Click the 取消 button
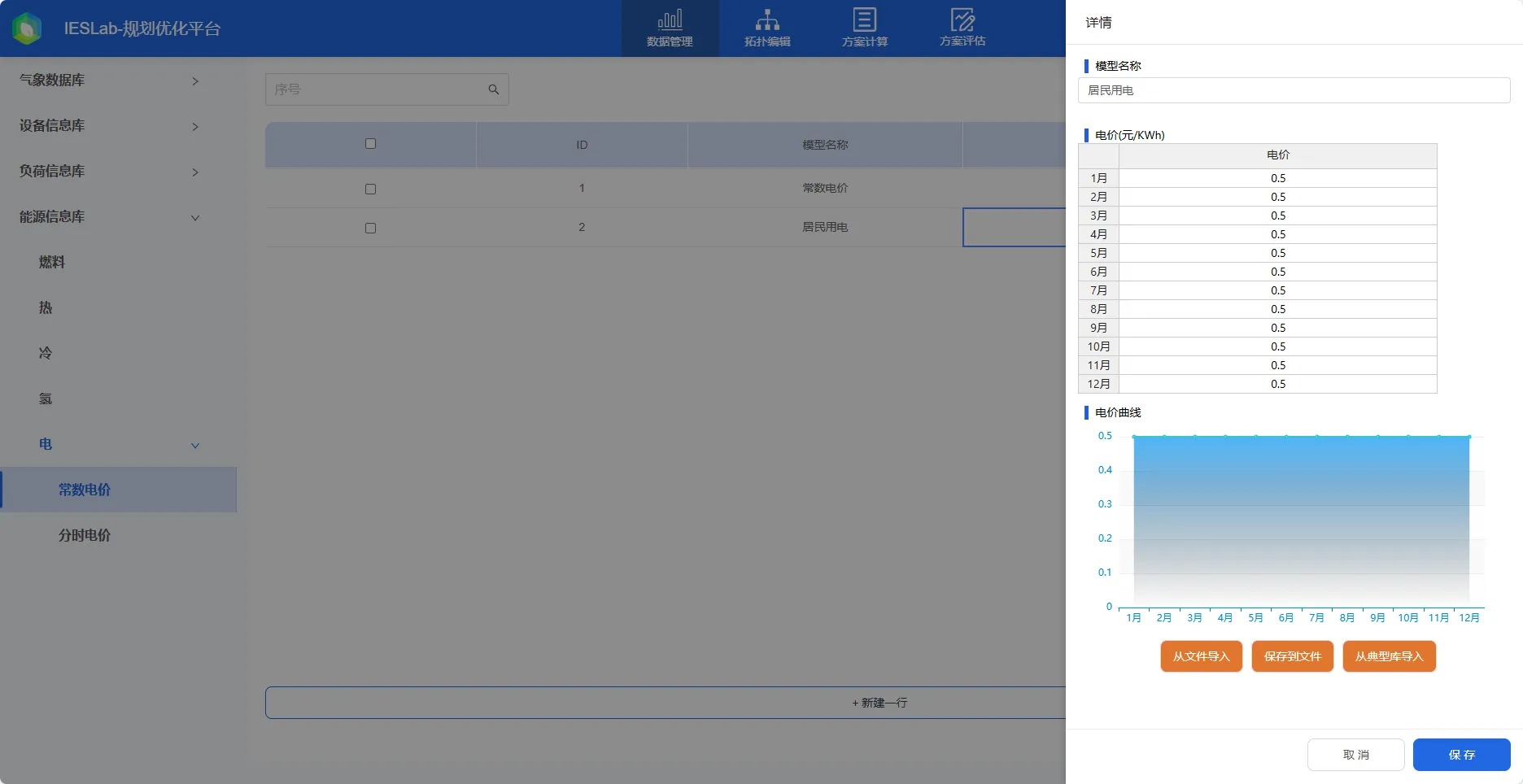The image size is (1523, 784). (x=1355, y=755)
